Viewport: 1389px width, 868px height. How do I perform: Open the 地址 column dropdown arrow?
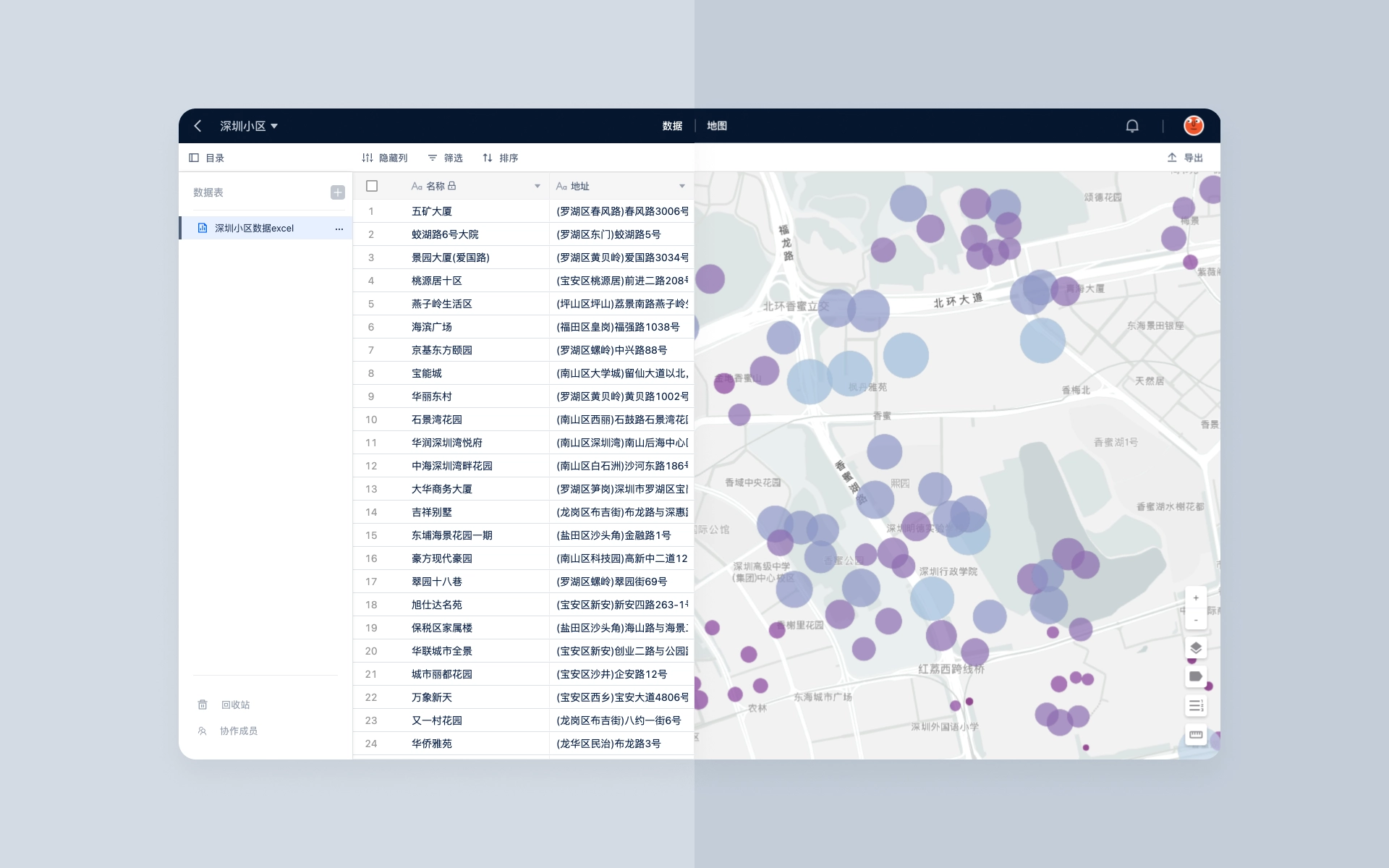(681, 186)
